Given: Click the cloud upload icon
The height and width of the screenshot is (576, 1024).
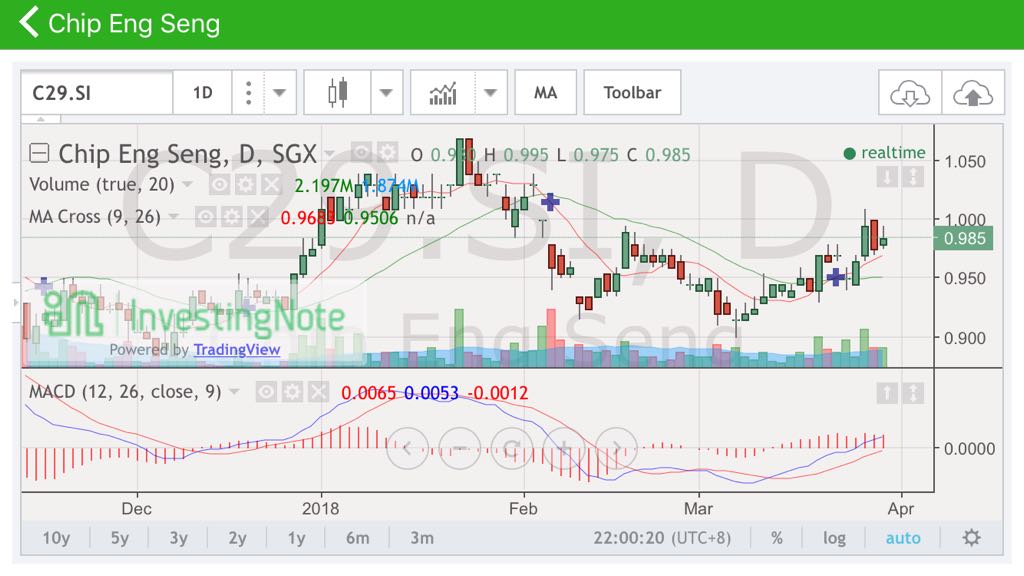Looking at the screenshot, I should tap(973, 92).
